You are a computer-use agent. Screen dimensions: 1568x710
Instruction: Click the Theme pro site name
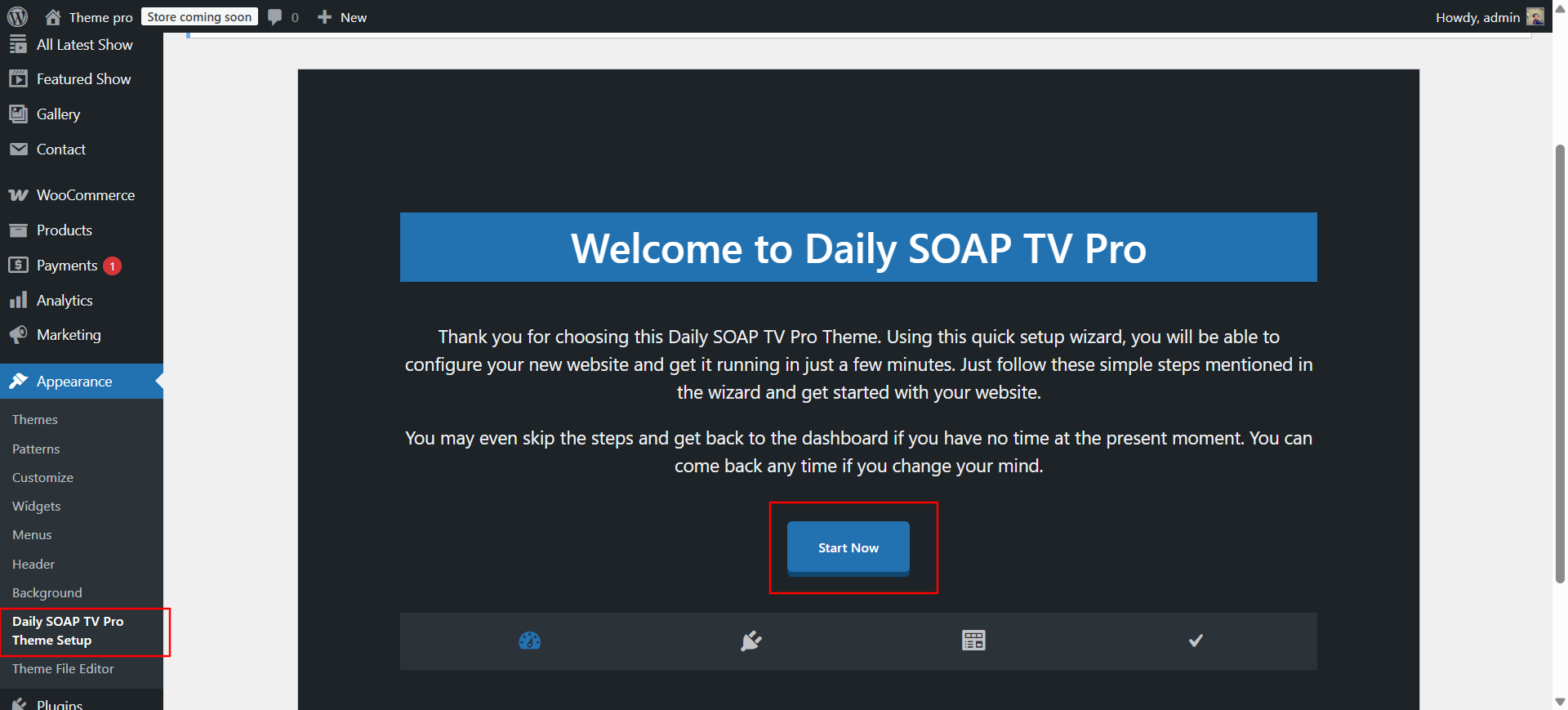[100, 17]
